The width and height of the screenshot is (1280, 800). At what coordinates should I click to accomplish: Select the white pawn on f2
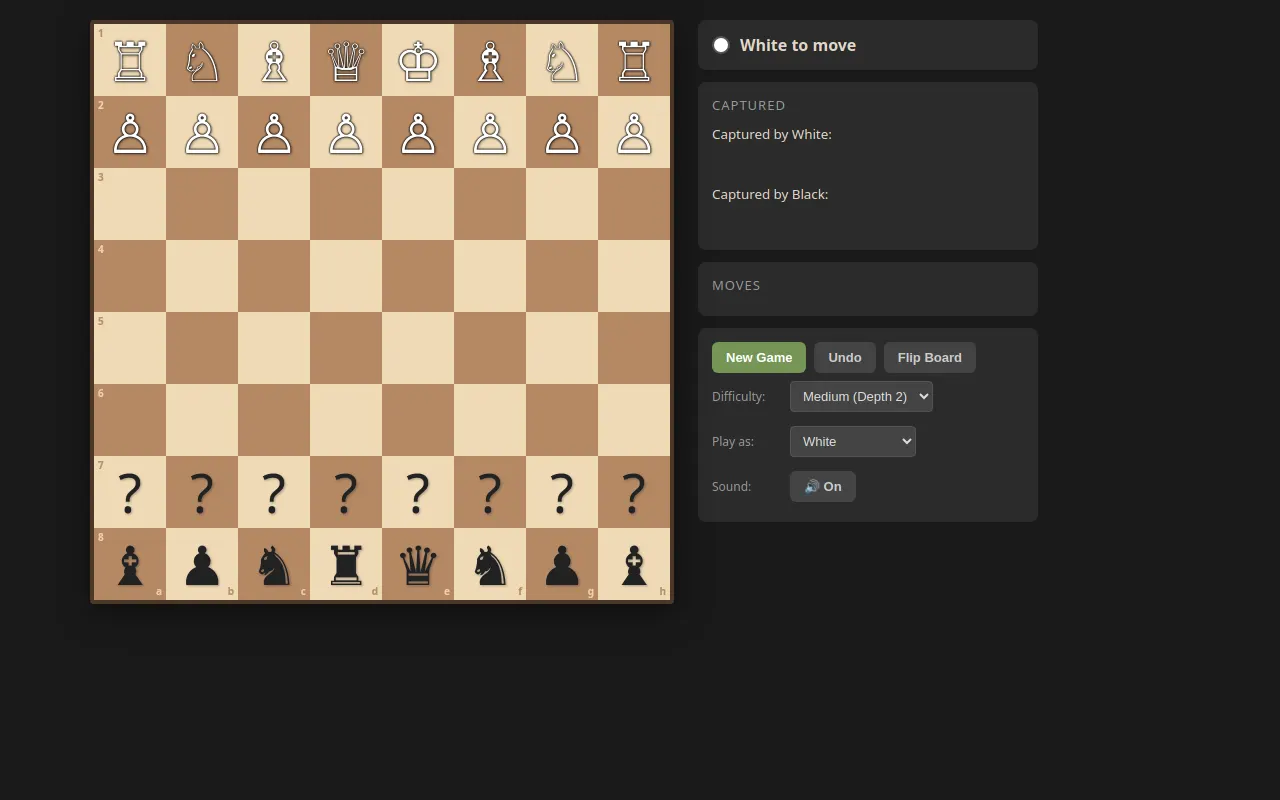point(490,132)
